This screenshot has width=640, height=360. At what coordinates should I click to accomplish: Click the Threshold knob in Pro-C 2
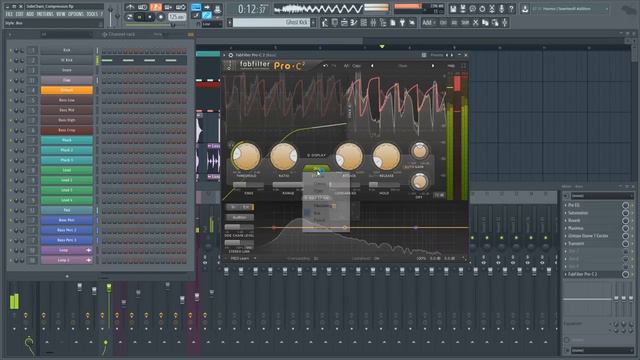coord(246,156)
